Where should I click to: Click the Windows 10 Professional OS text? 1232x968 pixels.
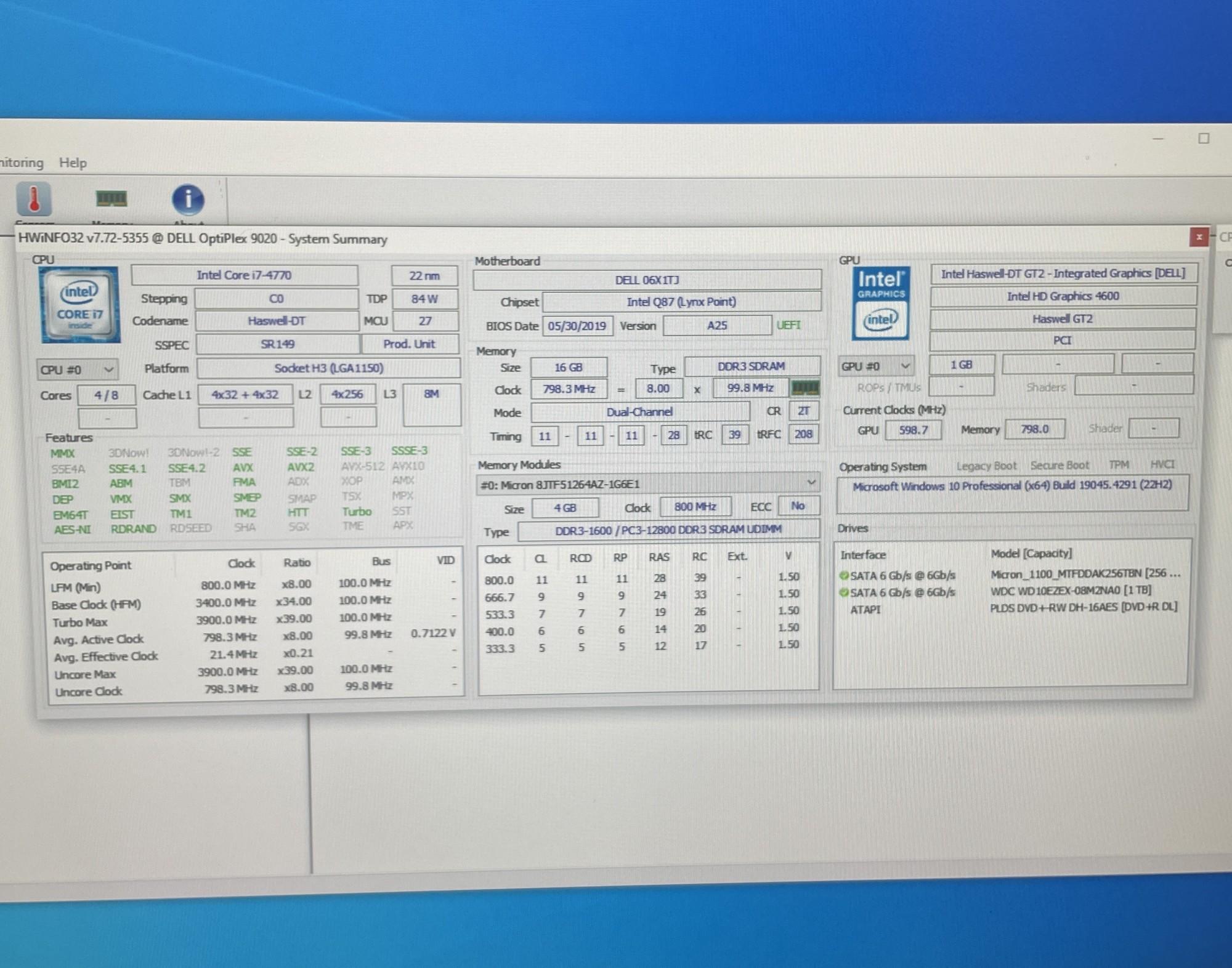(x=1012, y=485)
